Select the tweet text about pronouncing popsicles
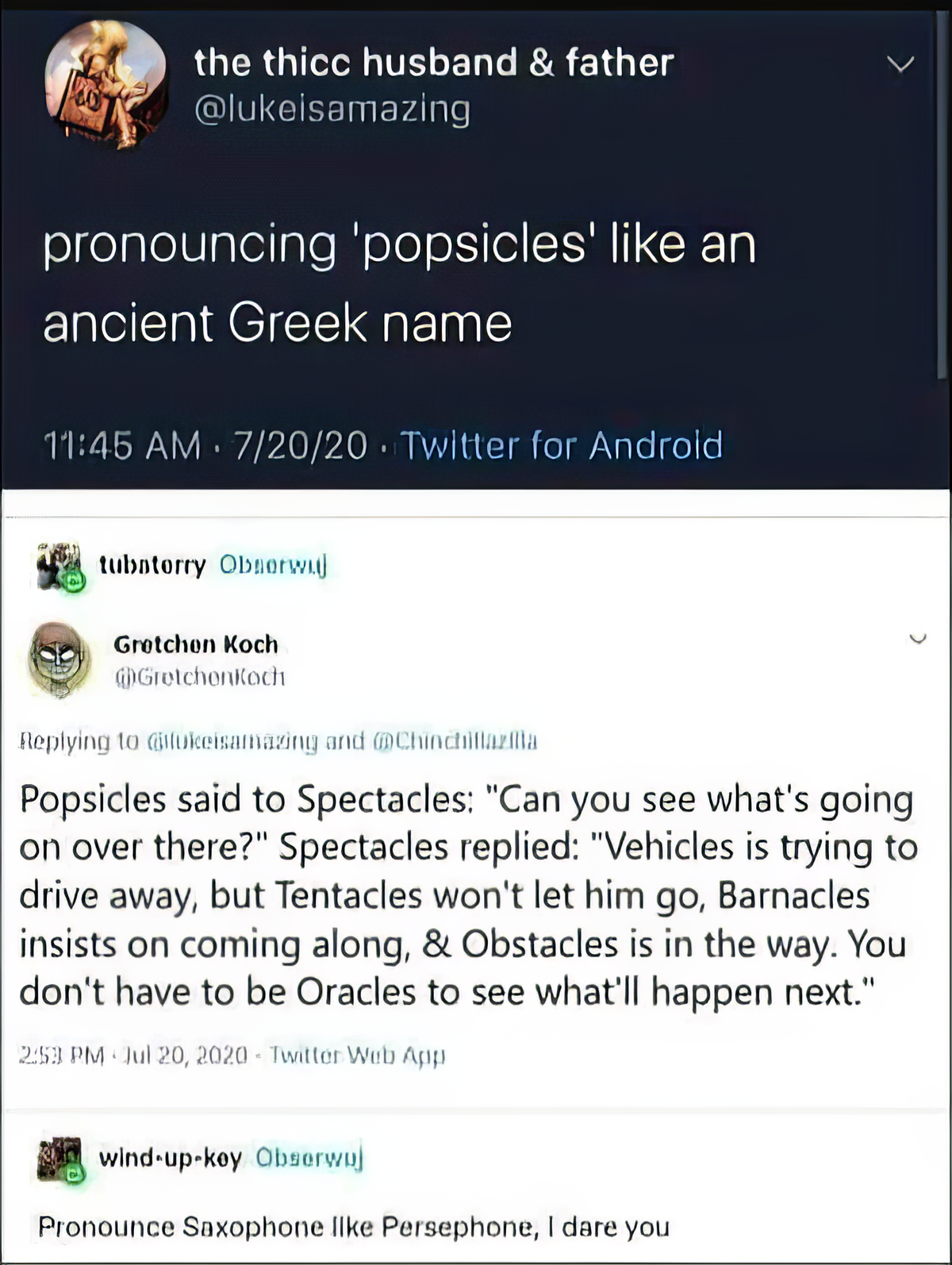 397,282
